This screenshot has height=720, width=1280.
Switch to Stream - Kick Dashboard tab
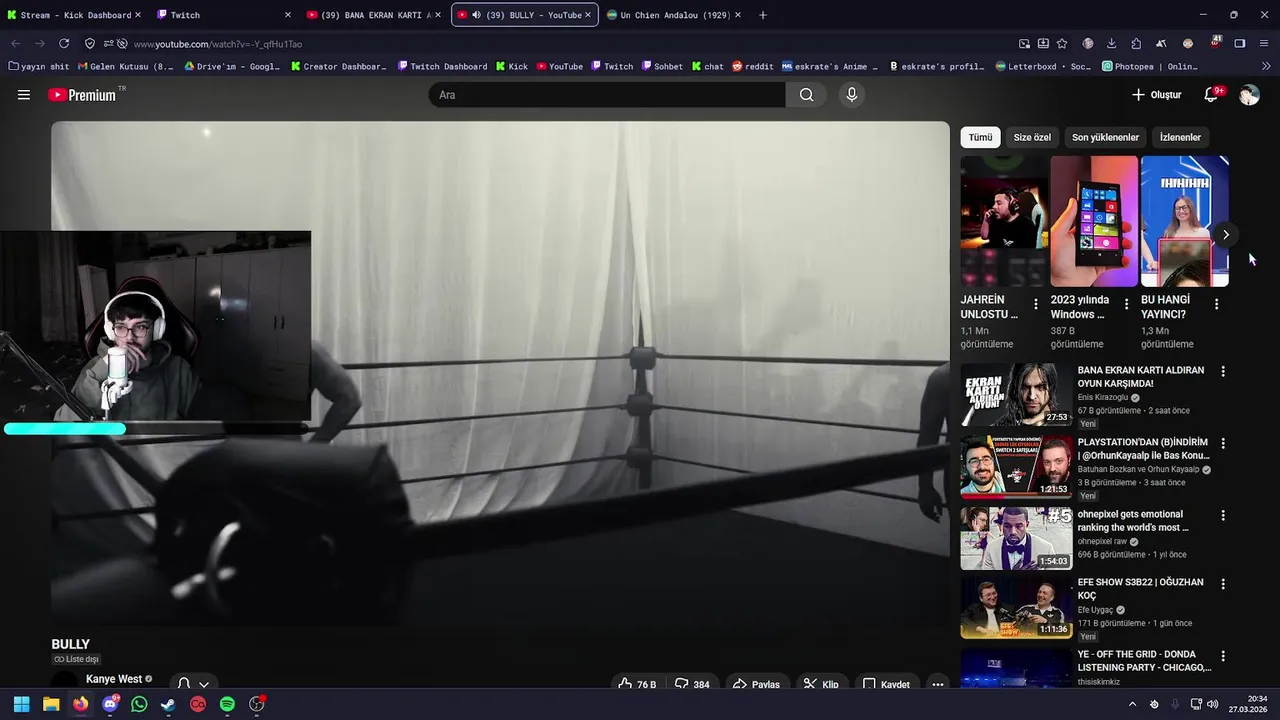click(x=73, y=15)
